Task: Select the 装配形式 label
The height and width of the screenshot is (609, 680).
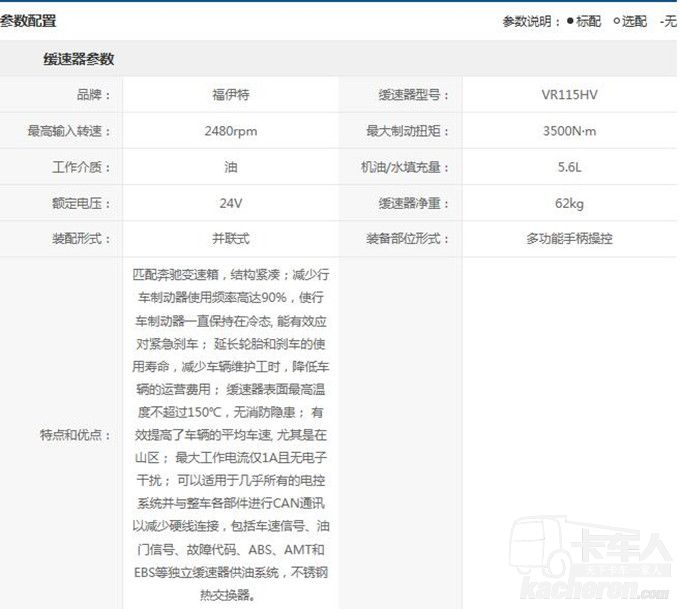Action: 82,239
